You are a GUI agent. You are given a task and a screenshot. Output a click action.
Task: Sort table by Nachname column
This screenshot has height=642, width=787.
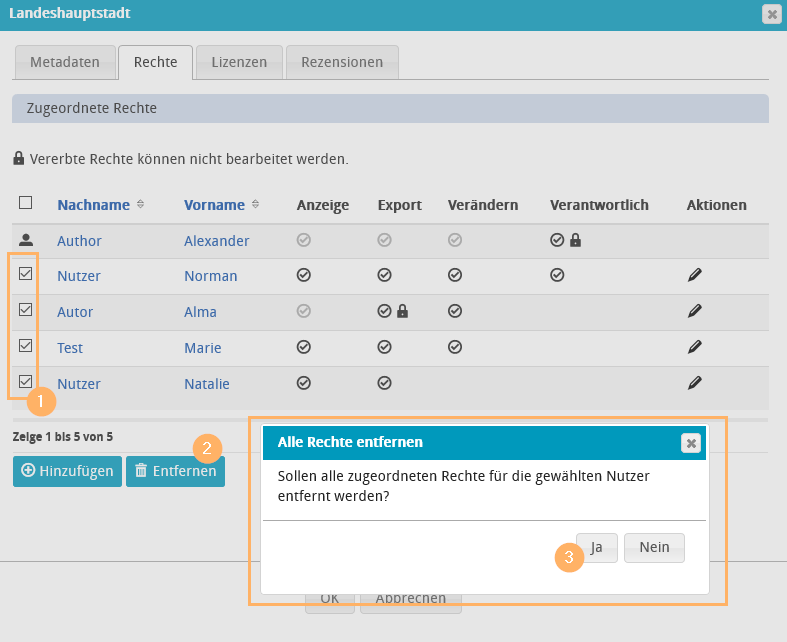[x=94, y=205]
